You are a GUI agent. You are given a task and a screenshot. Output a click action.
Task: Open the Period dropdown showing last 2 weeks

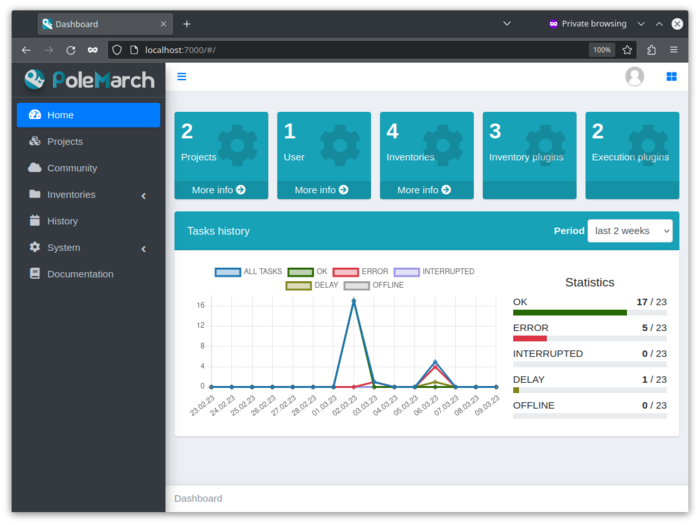[x=629, y=231]
